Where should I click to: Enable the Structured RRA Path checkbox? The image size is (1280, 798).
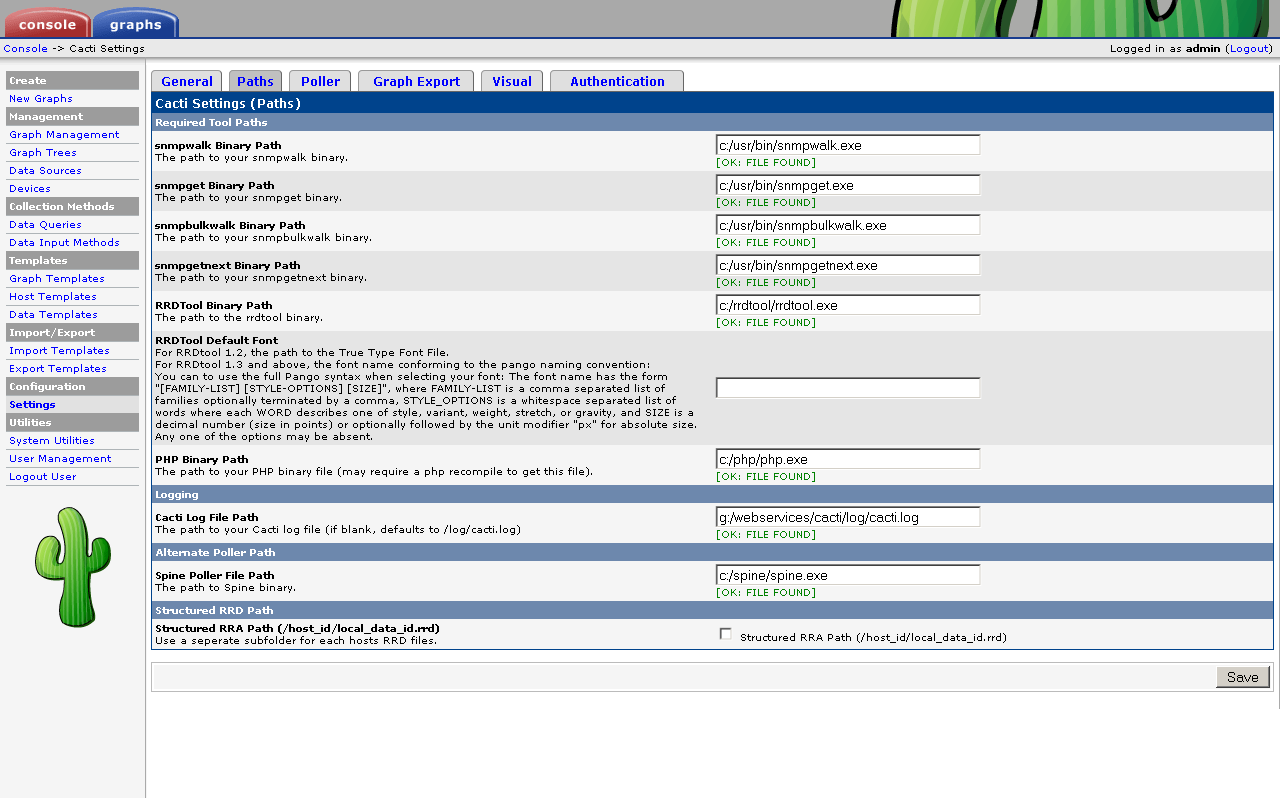click(x=726, y=634)
